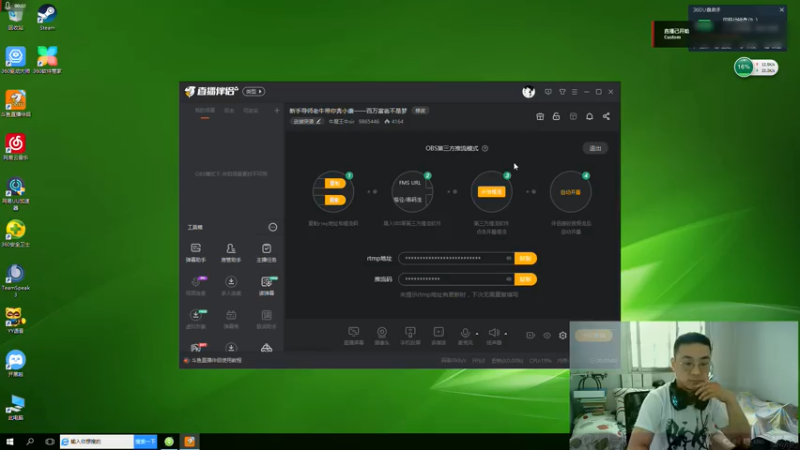
Task: Click the message icon in title bar
Action: (548, 92)
